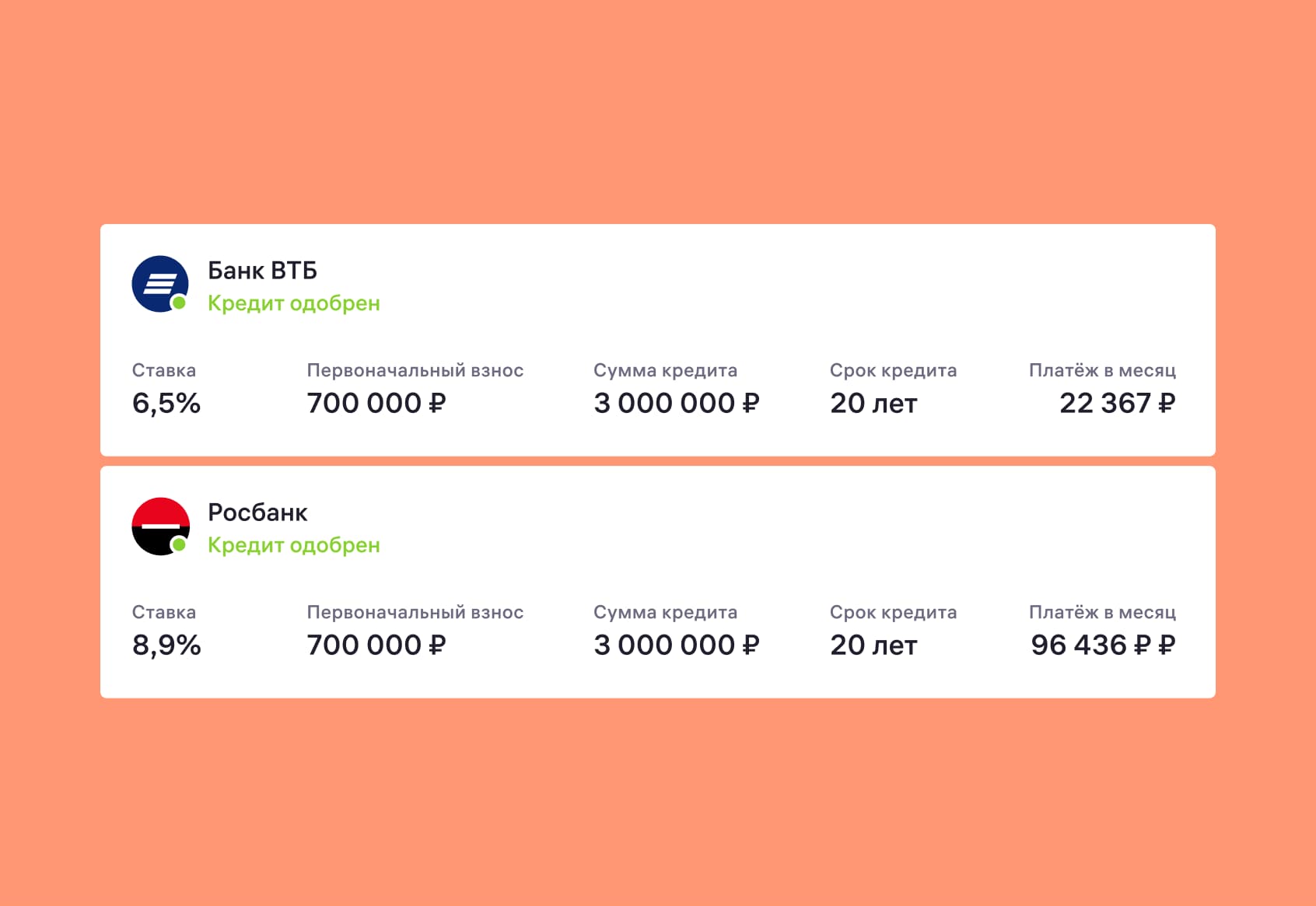Open the Банк ВТБ title
The width and height of the screenshot is (1316, 906).
coord(262,271)
